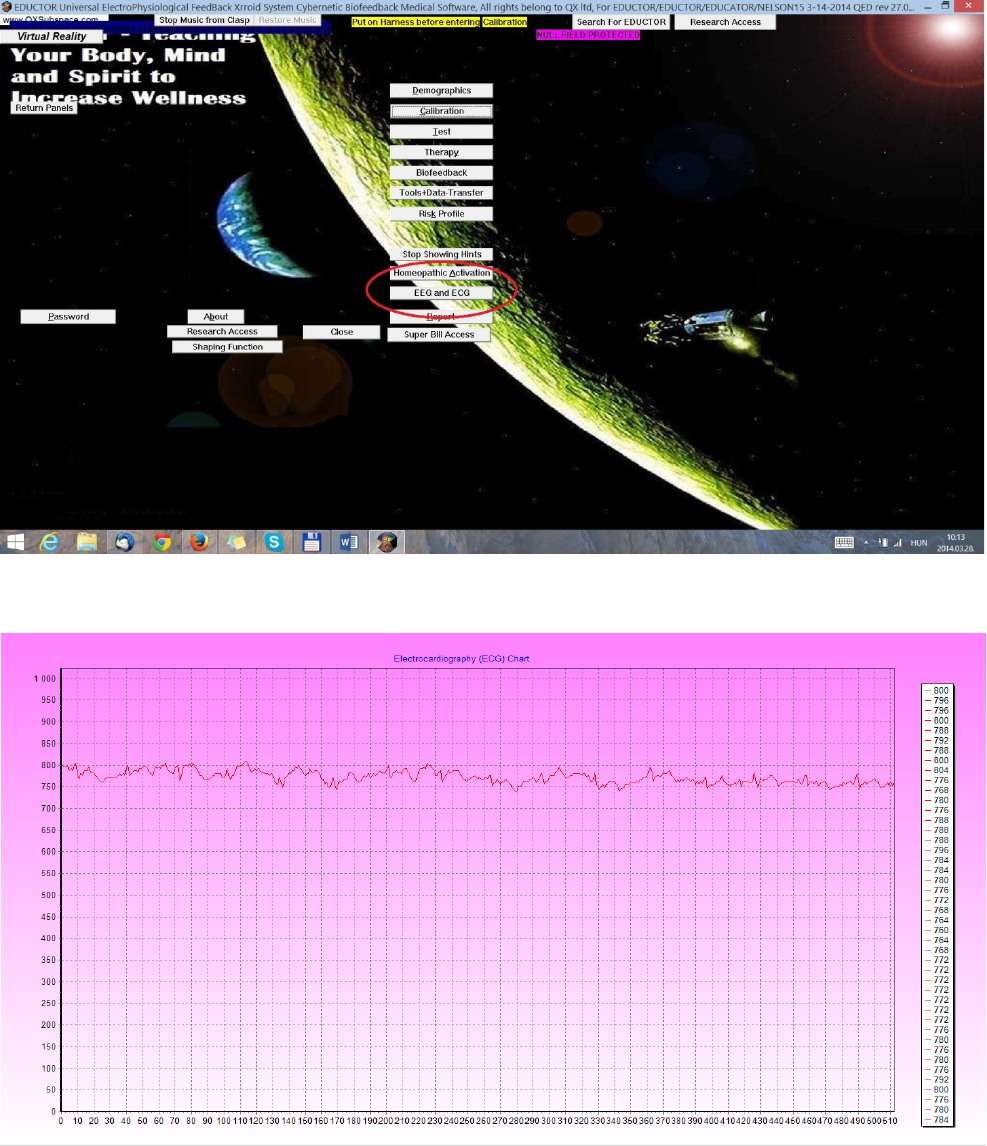Click the EDUCTOR title bar app icon
The height and width of the screenshot is (1146, 987).
[x=7, y=7]
